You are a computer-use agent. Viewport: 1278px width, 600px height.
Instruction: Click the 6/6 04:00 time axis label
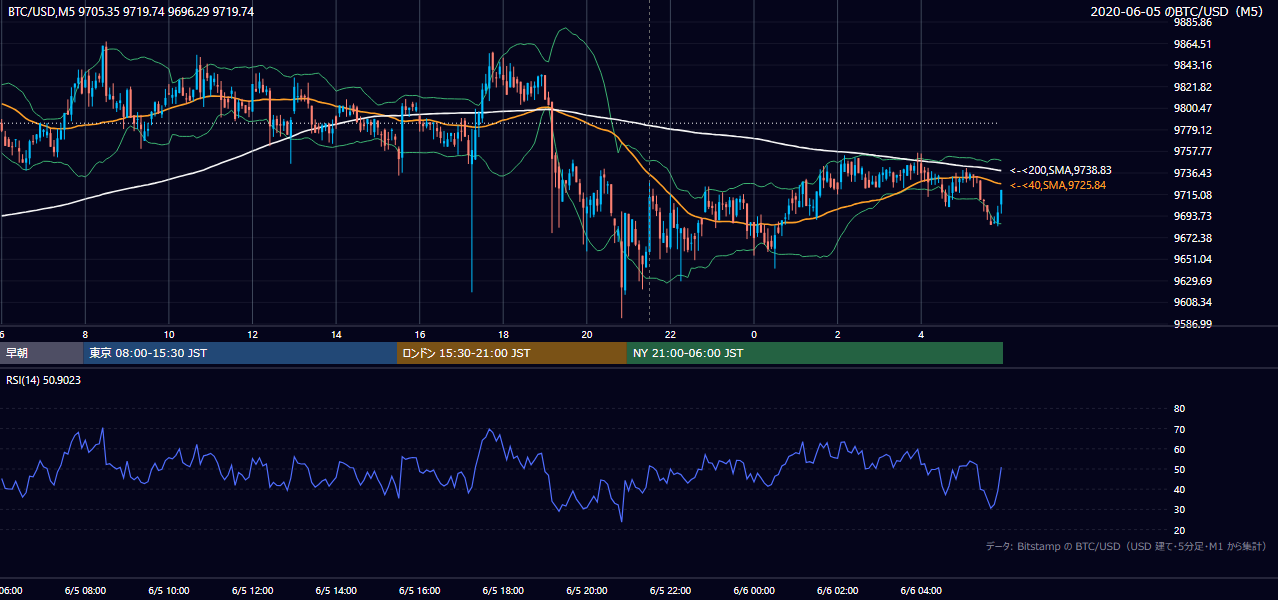pos(921,591)
